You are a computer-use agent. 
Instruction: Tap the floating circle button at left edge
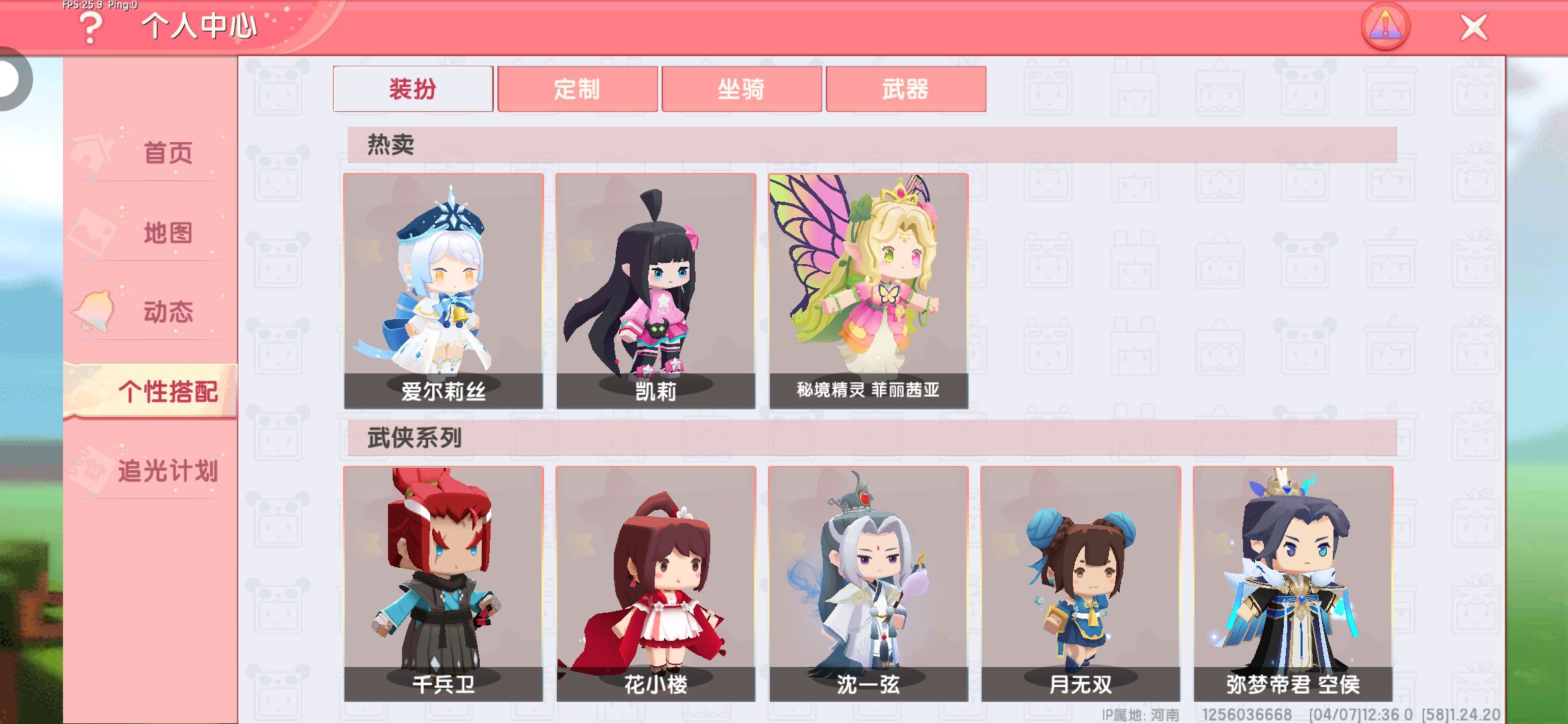coord(13,79)
